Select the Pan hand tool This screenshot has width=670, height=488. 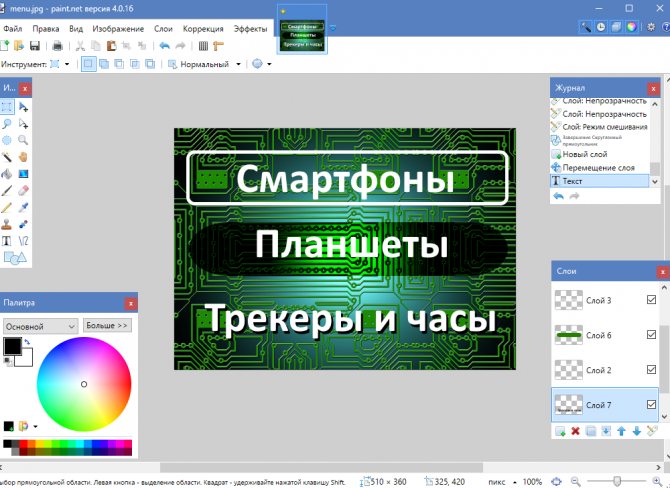pos(24,157)
